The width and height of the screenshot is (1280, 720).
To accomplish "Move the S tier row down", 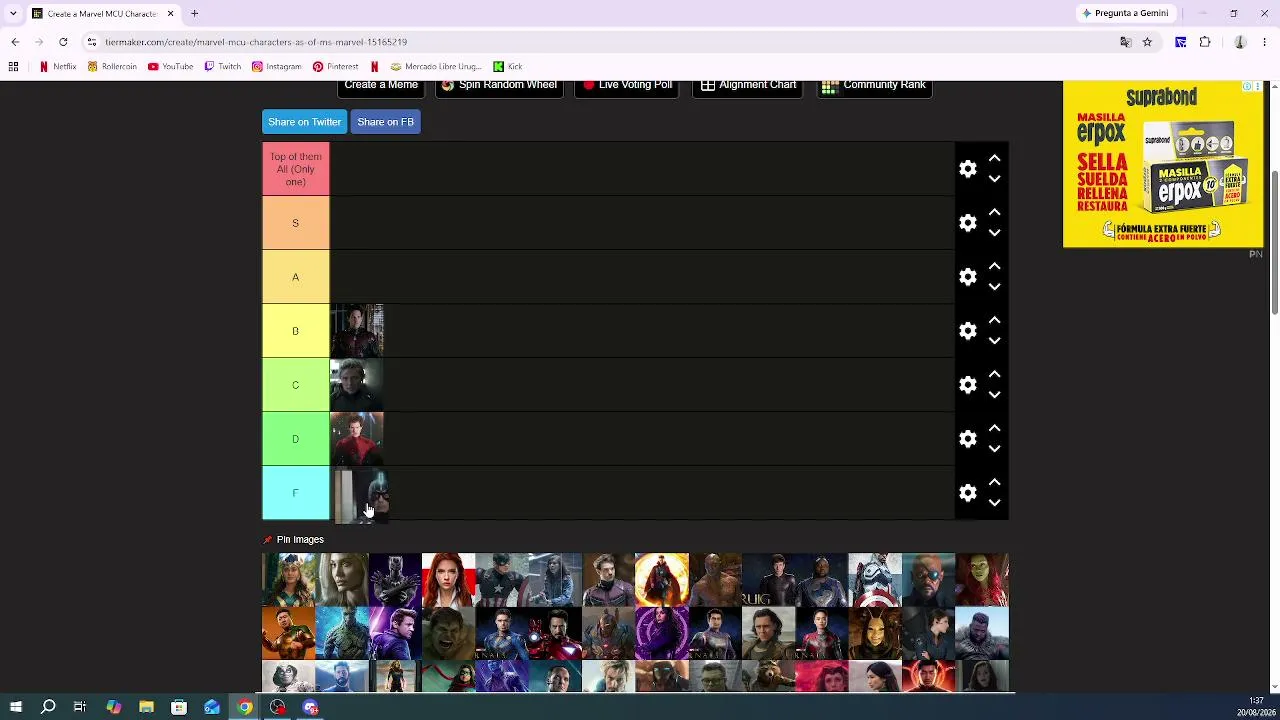I will 994,233.
